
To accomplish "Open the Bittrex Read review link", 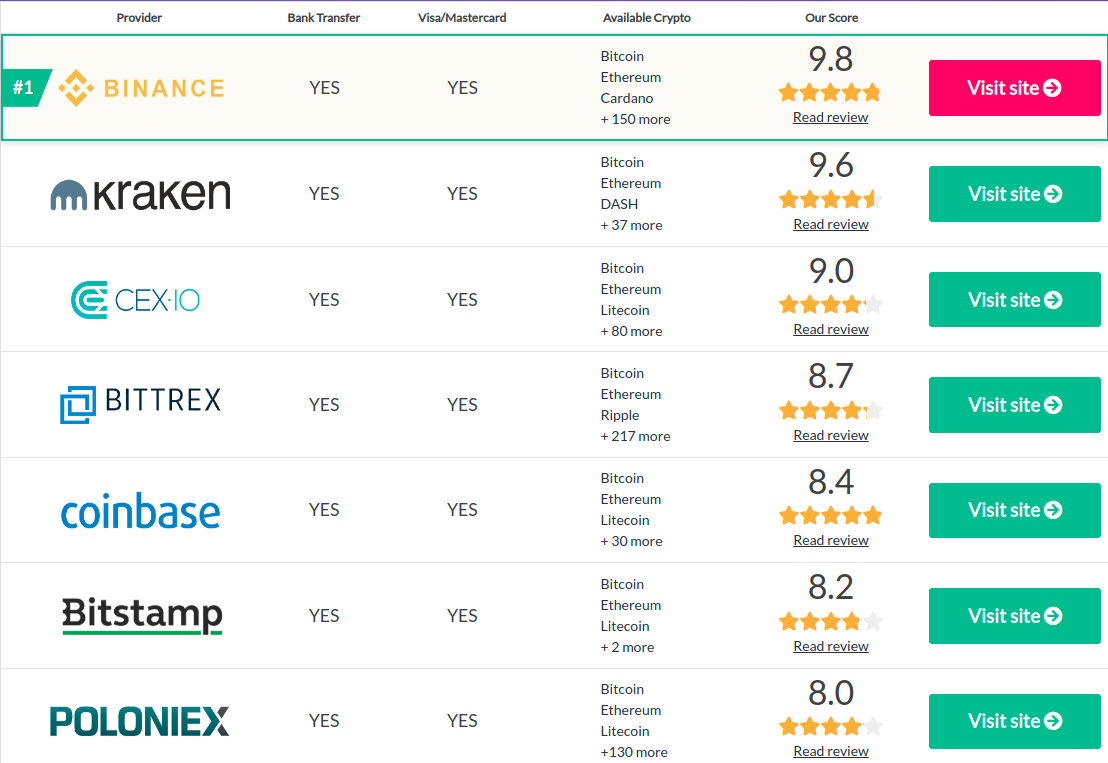I will pos(830,436).
